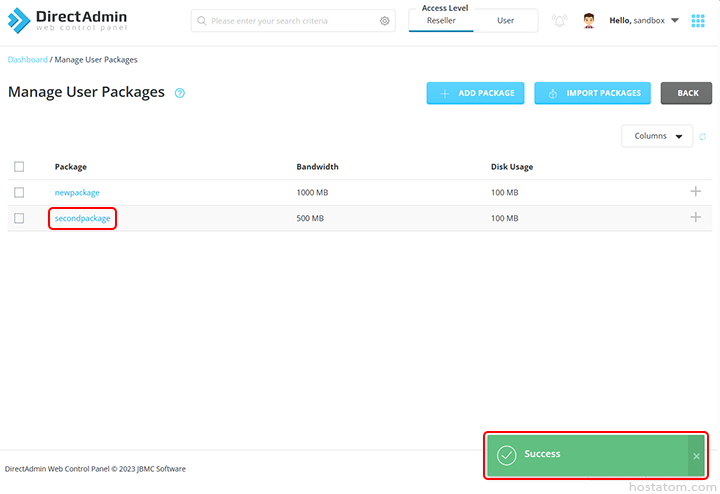Click the user avatar icon
Image resolution: width=720 pixels, height=494 pixels.
click(x=589, y=21)
